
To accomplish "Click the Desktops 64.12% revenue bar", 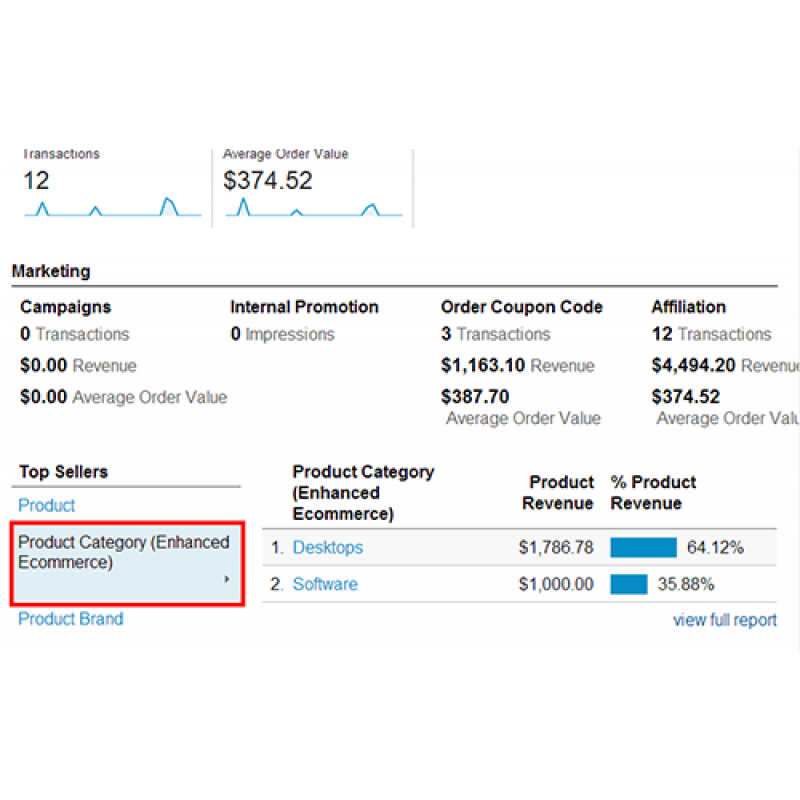I will [x=643, y=548].
